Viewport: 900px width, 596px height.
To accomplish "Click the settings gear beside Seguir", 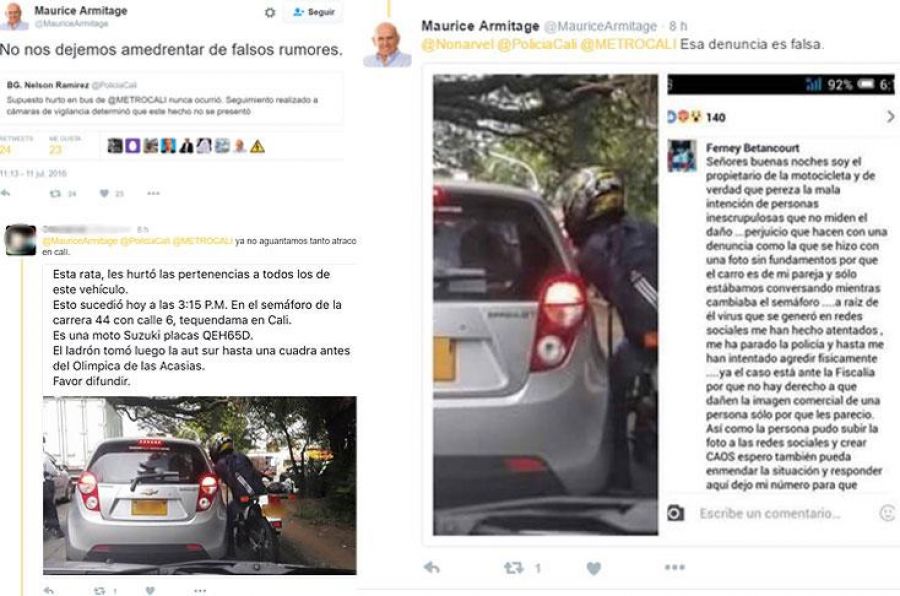I will [270, 12].
